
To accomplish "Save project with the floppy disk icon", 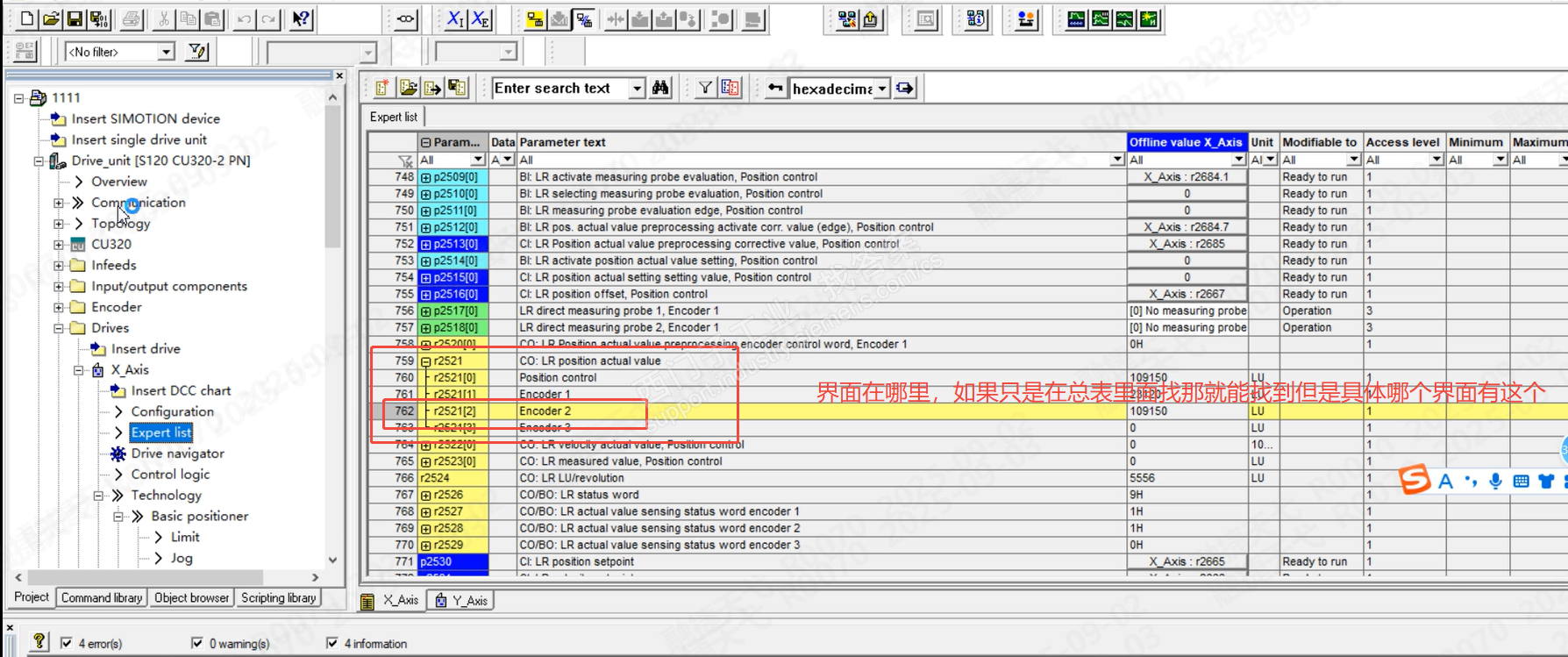I will (75, 18).
